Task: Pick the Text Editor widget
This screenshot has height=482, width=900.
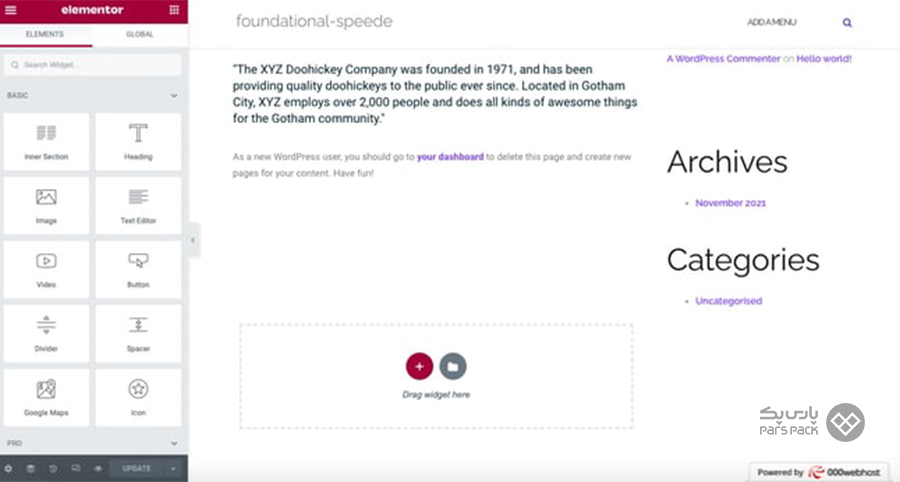Action: 138,205
